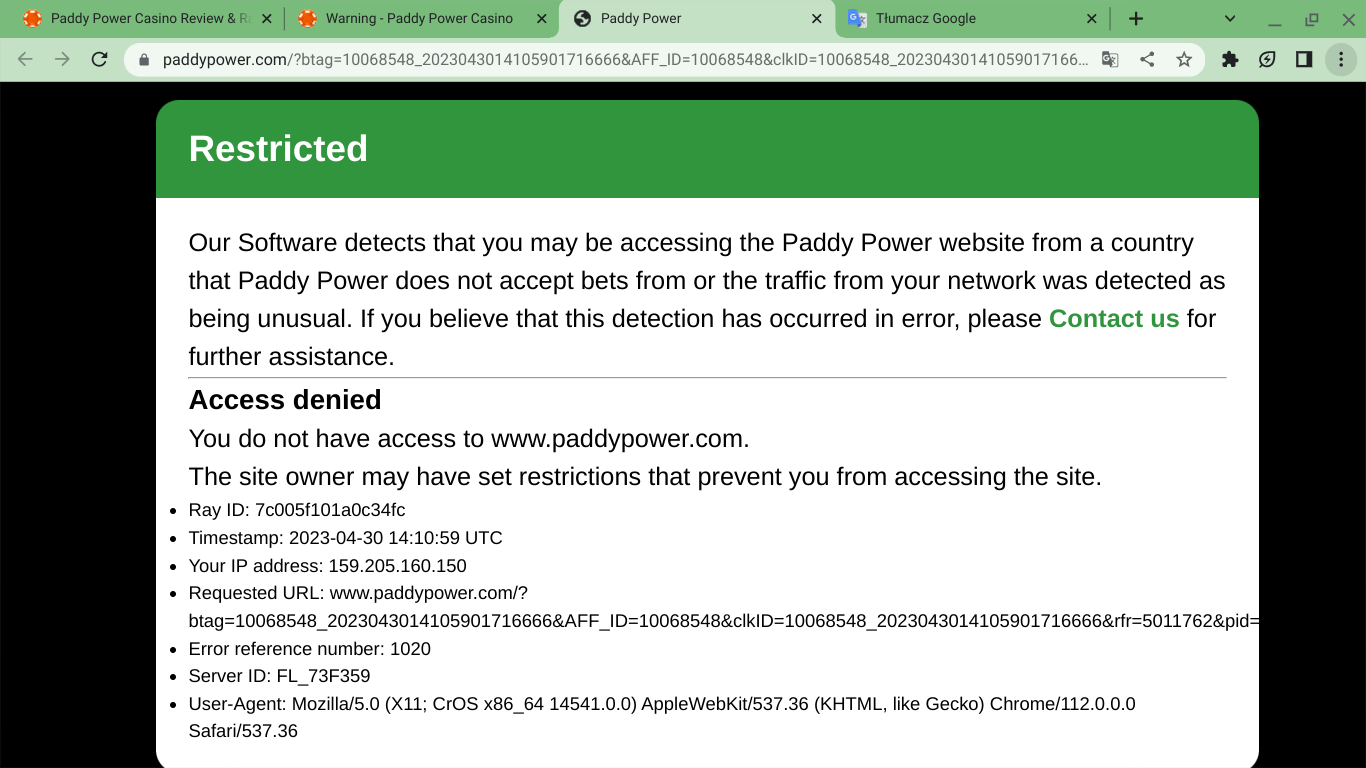The width and height of the screenshot is (1366, 768).
Task: Click the Contact us link
Action: (x=1114, y=319)
